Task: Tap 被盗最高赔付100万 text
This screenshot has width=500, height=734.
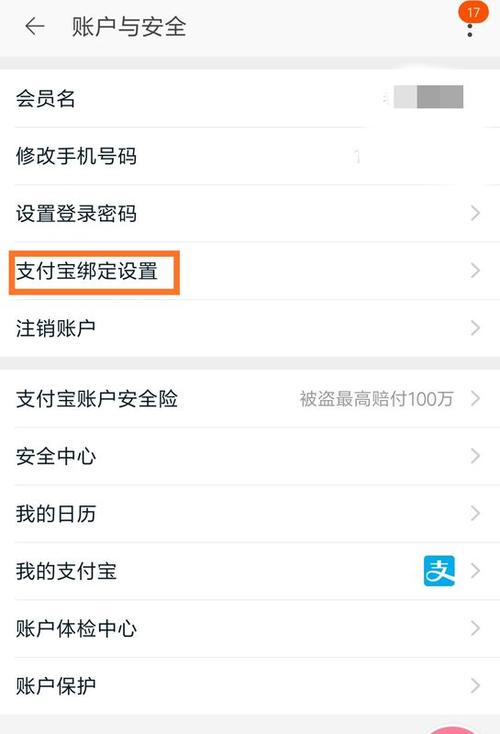Action: tap(376, 399)
